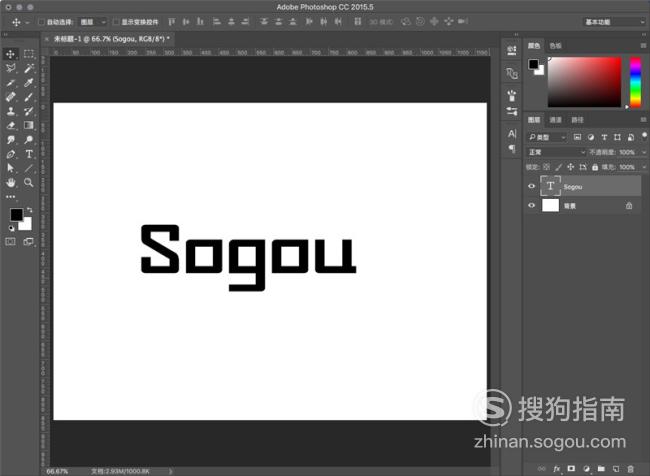The height and width of the screenshot is (476, 650).
Task: Select the Sogou text layer thumbnail
Action: pyautogui.click(x=550, y=186)
